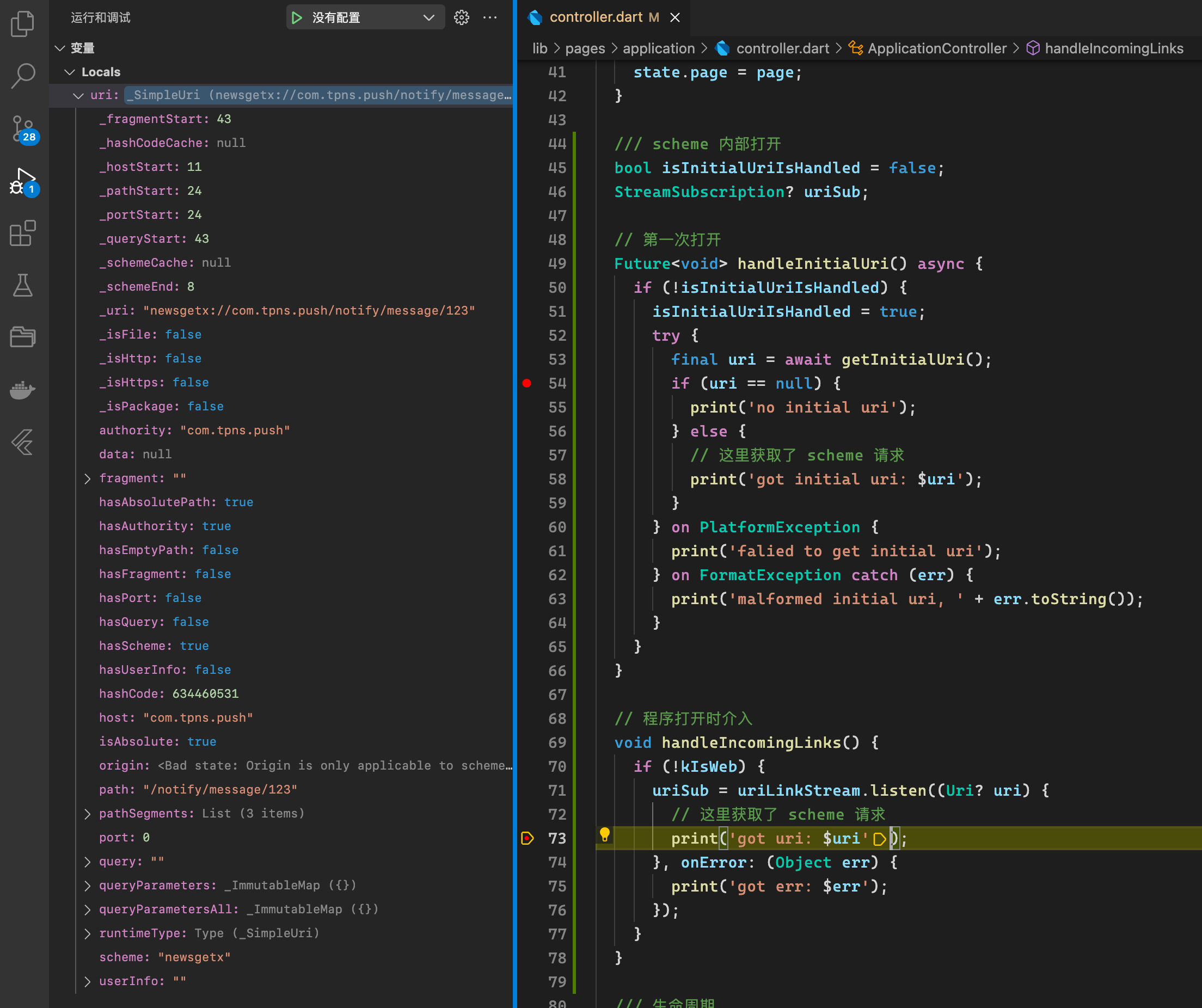This screenshot has width=1202, height=1008.
Task: Open the Extensions view icon
Action: [23, 233]
